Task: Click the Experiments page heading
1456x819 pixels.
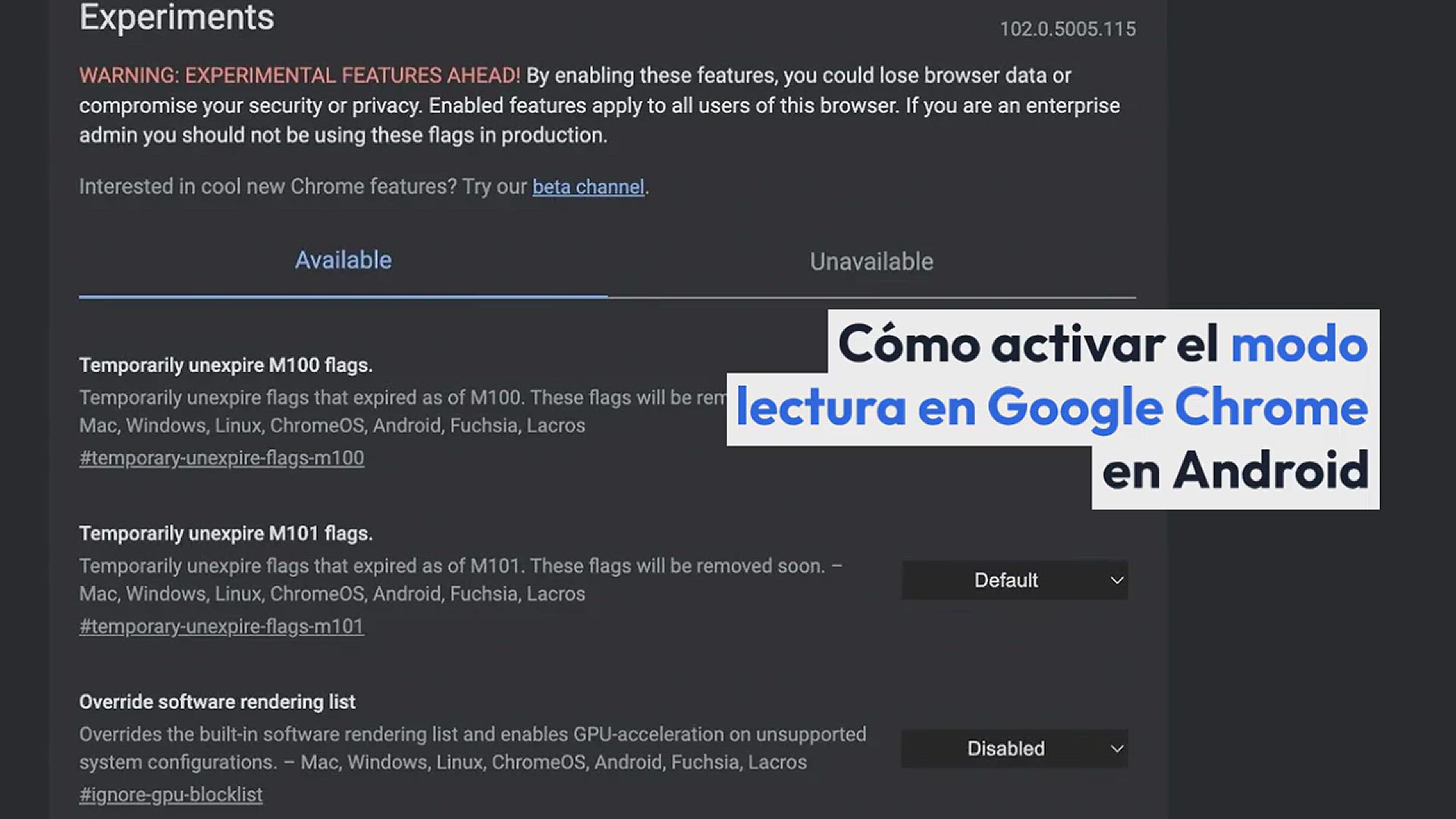Action: click(177, 17)
